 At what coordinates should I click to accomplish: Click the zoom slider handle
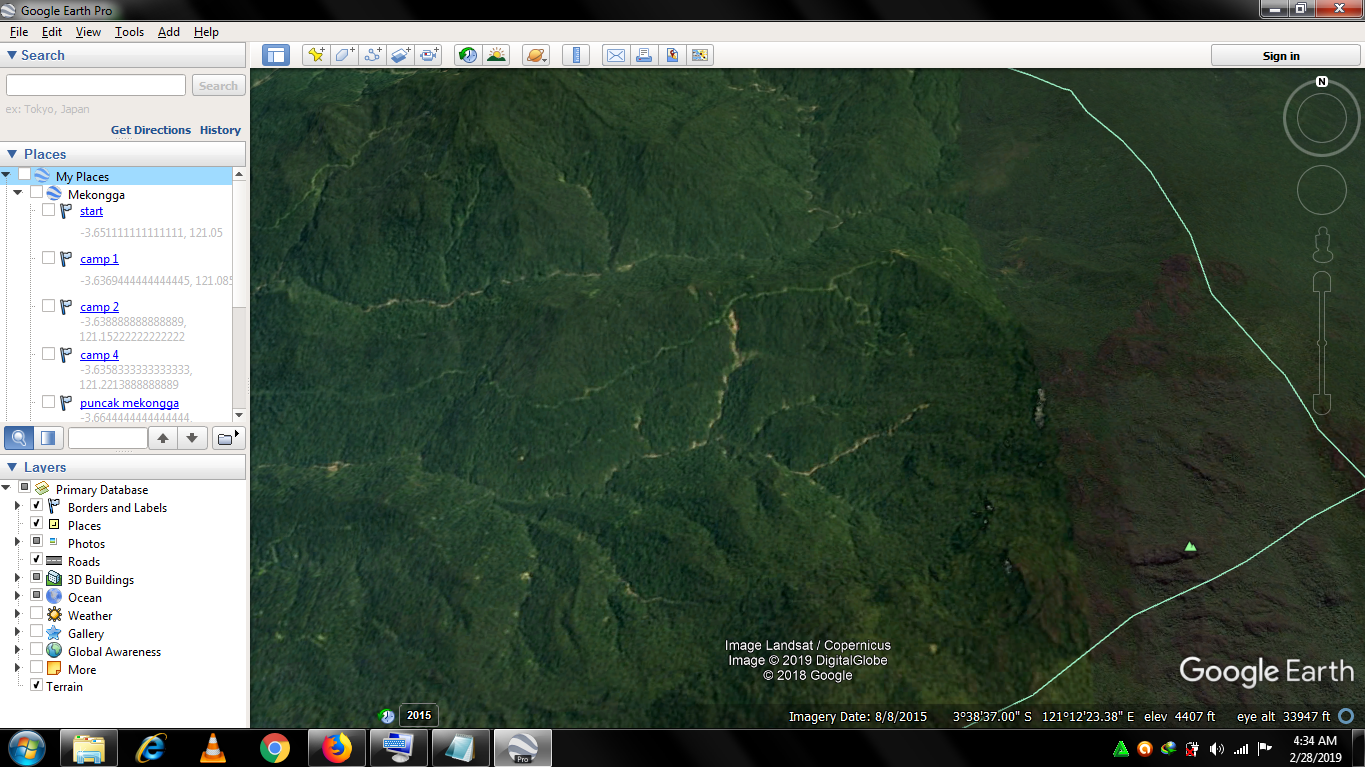point(1322,343)
